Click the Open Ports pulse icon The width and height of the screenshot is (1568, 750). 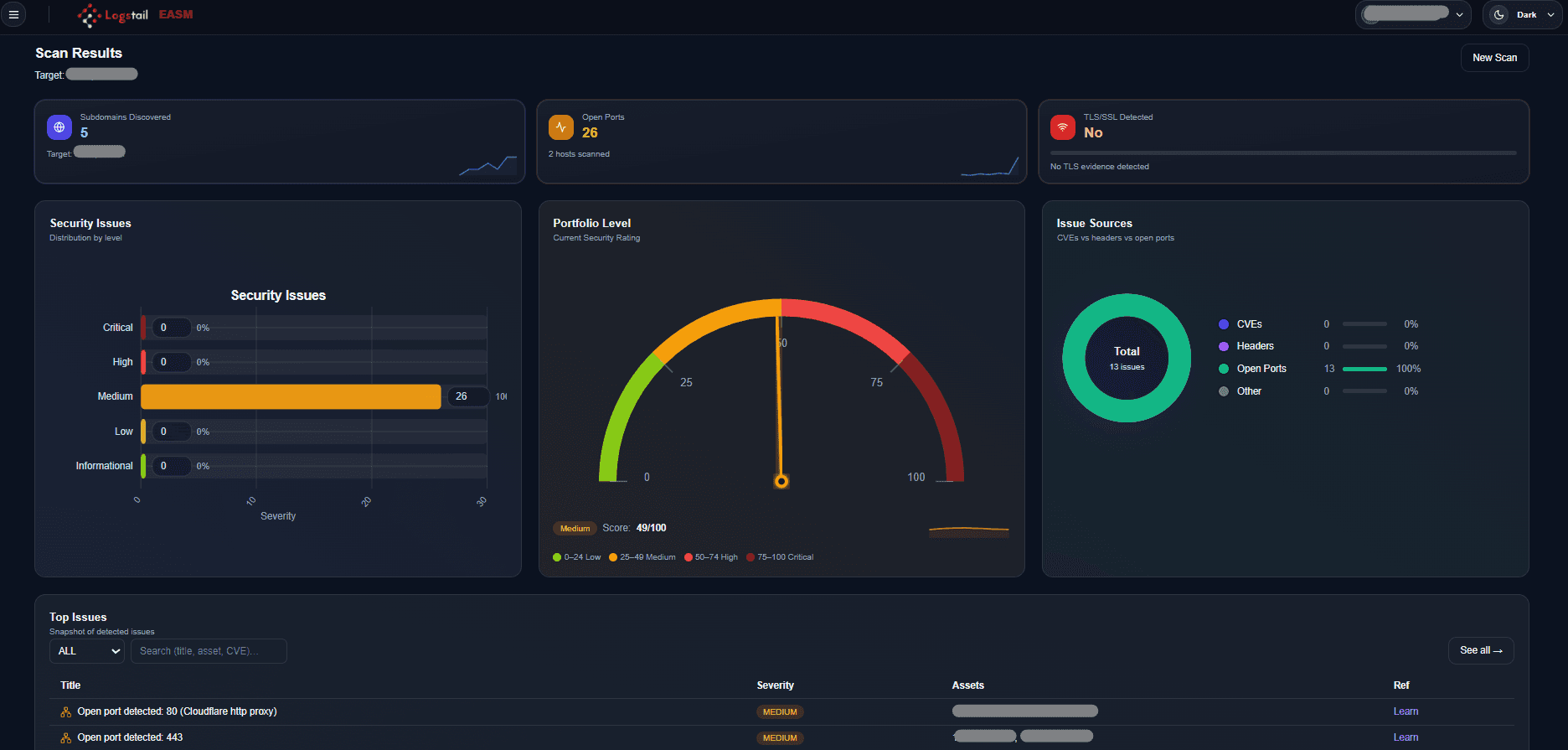click(x=561, y=127)
